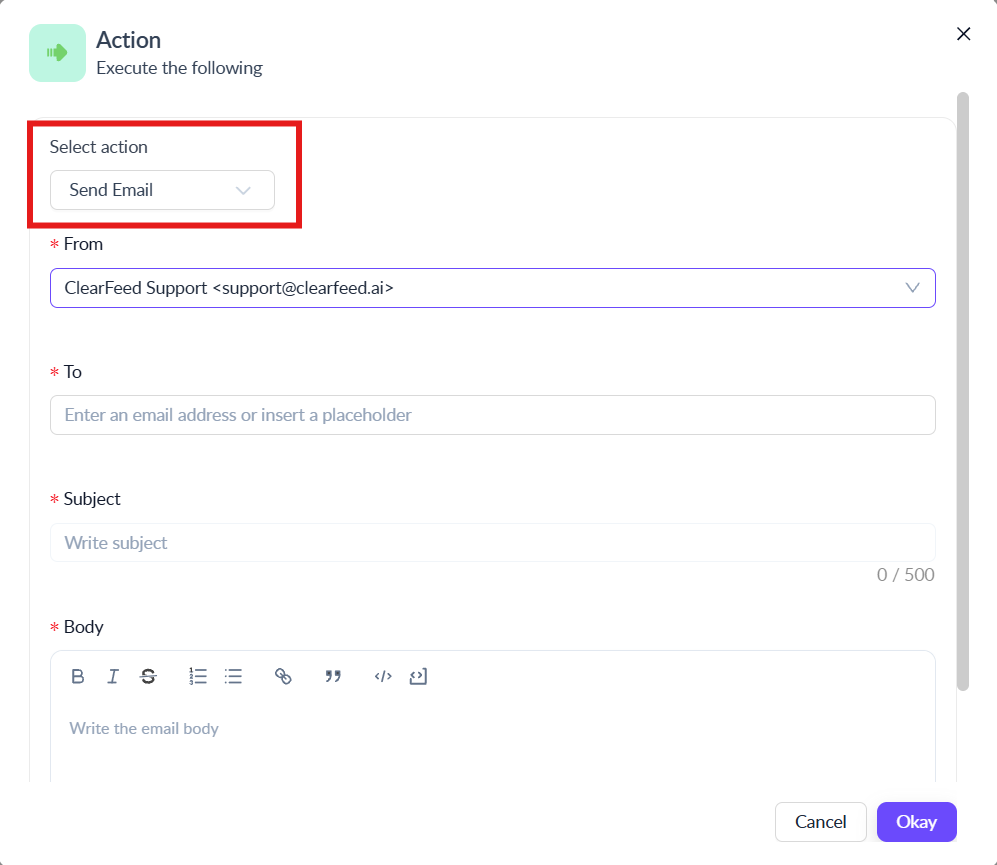Screen dimensions: 997x865
Task: Insert a hyperlink in email body
Action: coord(283,676)
